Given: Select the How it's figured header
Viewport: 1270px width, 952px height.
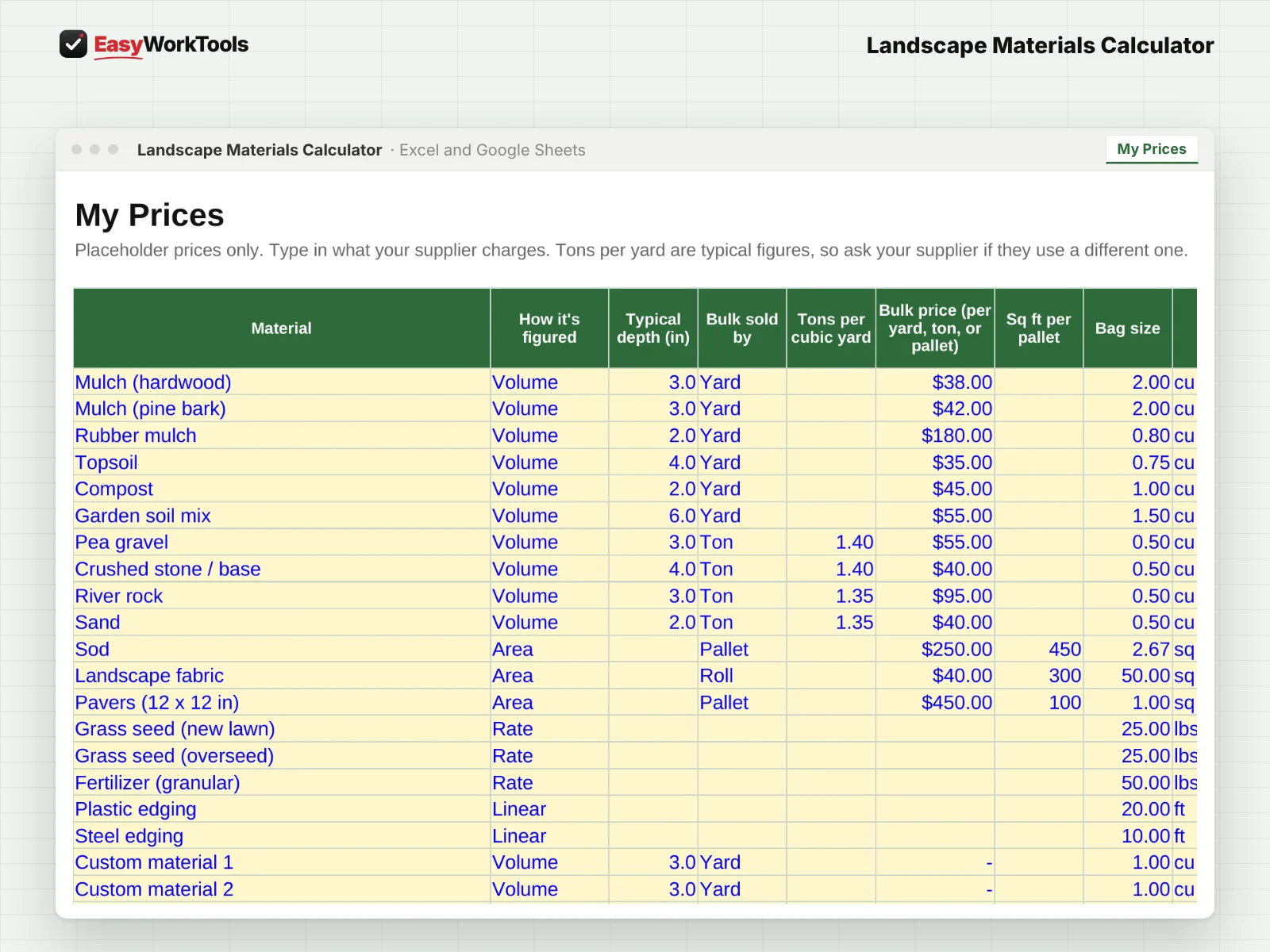Looking at the screenshot, I should coord(549,328).
